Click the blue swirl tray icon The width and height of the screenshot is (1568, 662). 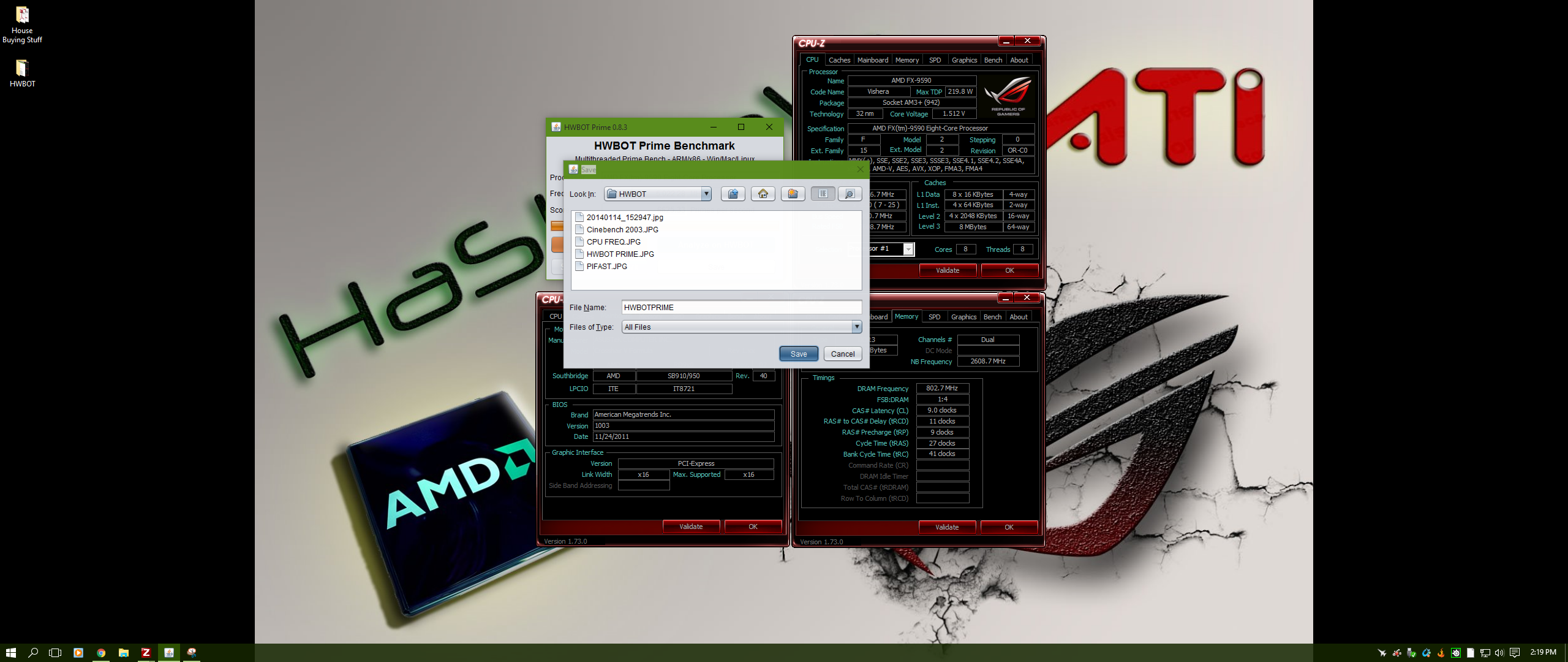click(1427, 653)
